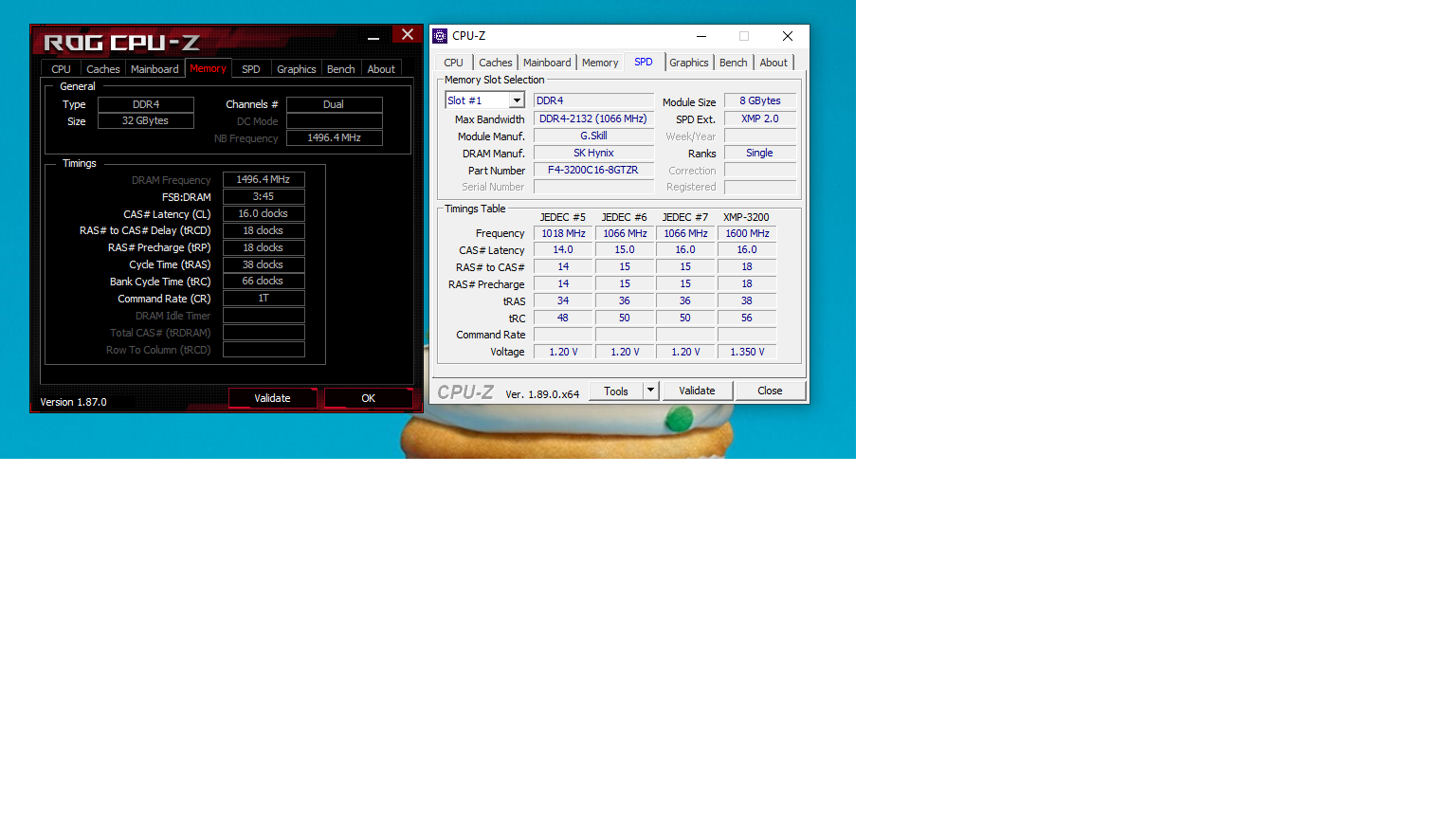Expand the Tools button dropdown arrow
The height and width of the screenshot is (819, 1456).
click(x=650, y=391)
